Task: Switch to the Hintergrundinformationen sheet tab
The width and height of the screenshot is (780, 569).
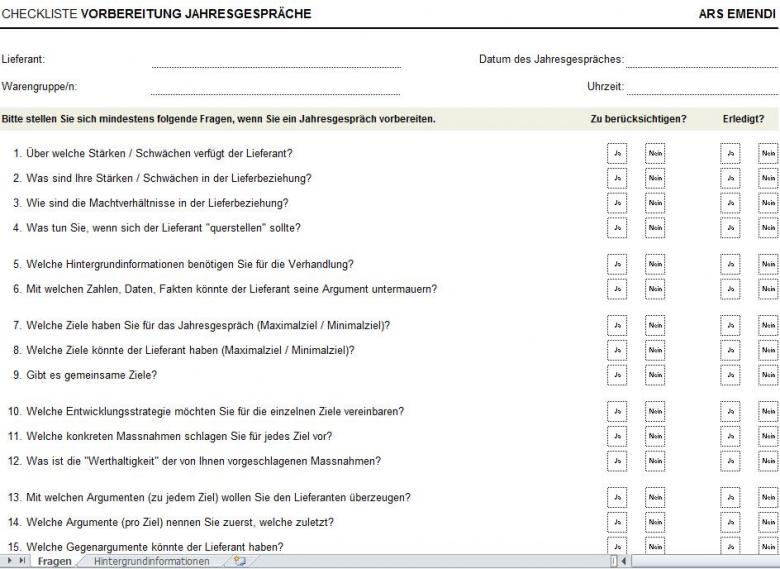Action: [x=151, y=562]
